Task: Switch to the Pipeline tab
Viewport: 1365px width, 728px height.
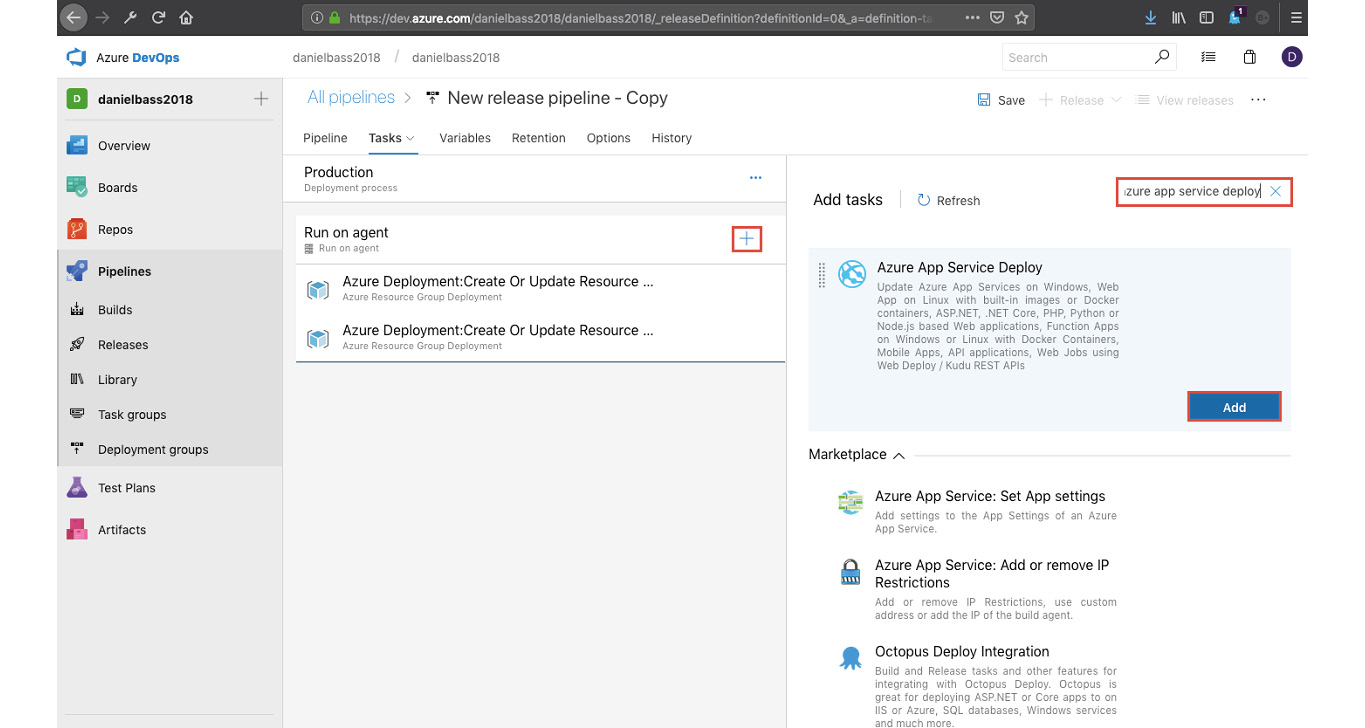Action: (x=325, y=138)
